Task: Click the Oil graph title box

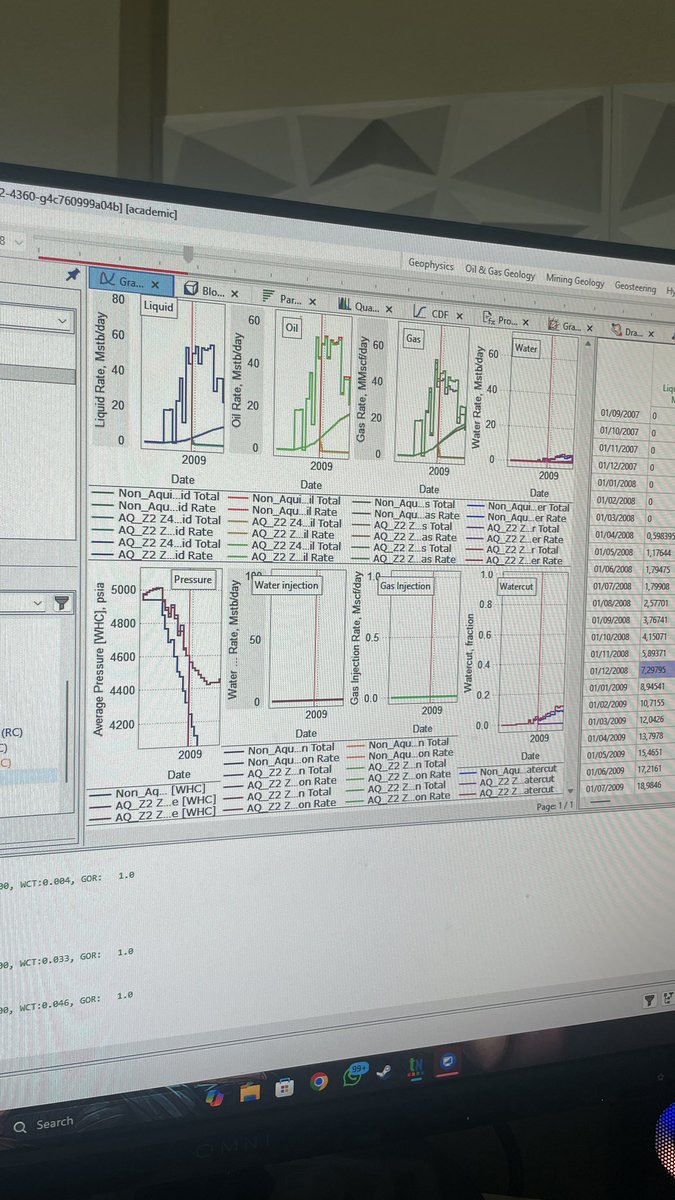Action: 292,327
